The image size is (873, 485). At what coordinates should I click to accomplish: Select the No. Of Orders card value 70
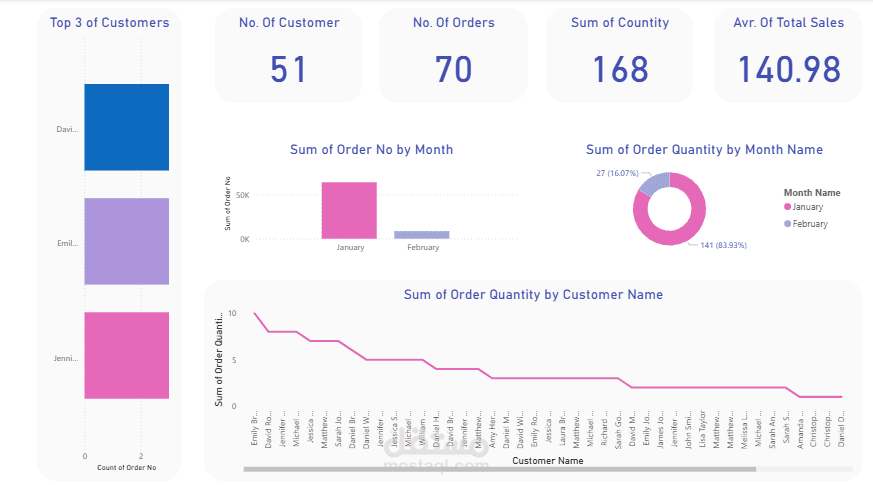click(453, 70)
